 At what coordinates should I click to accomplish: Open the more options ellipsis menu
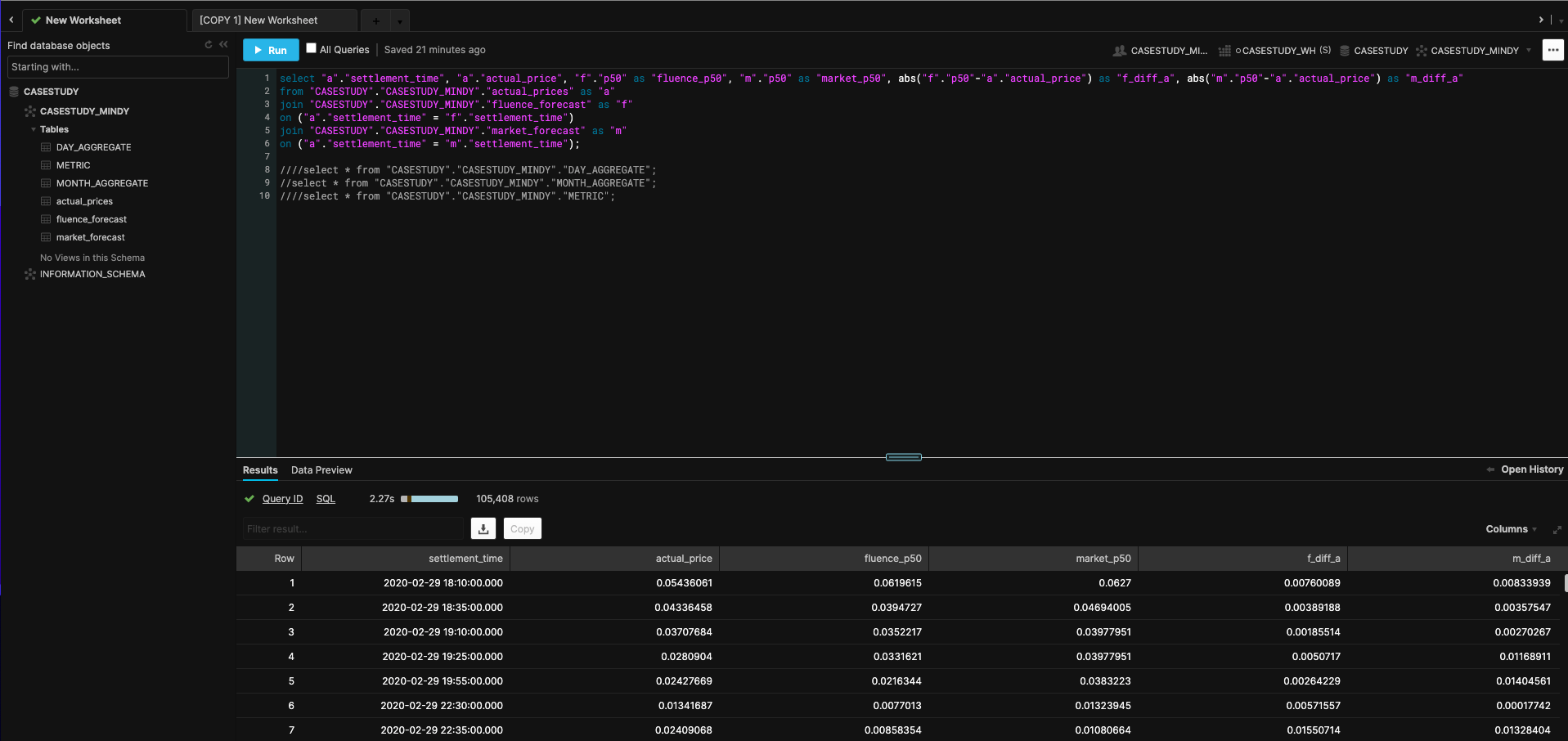1552,50
